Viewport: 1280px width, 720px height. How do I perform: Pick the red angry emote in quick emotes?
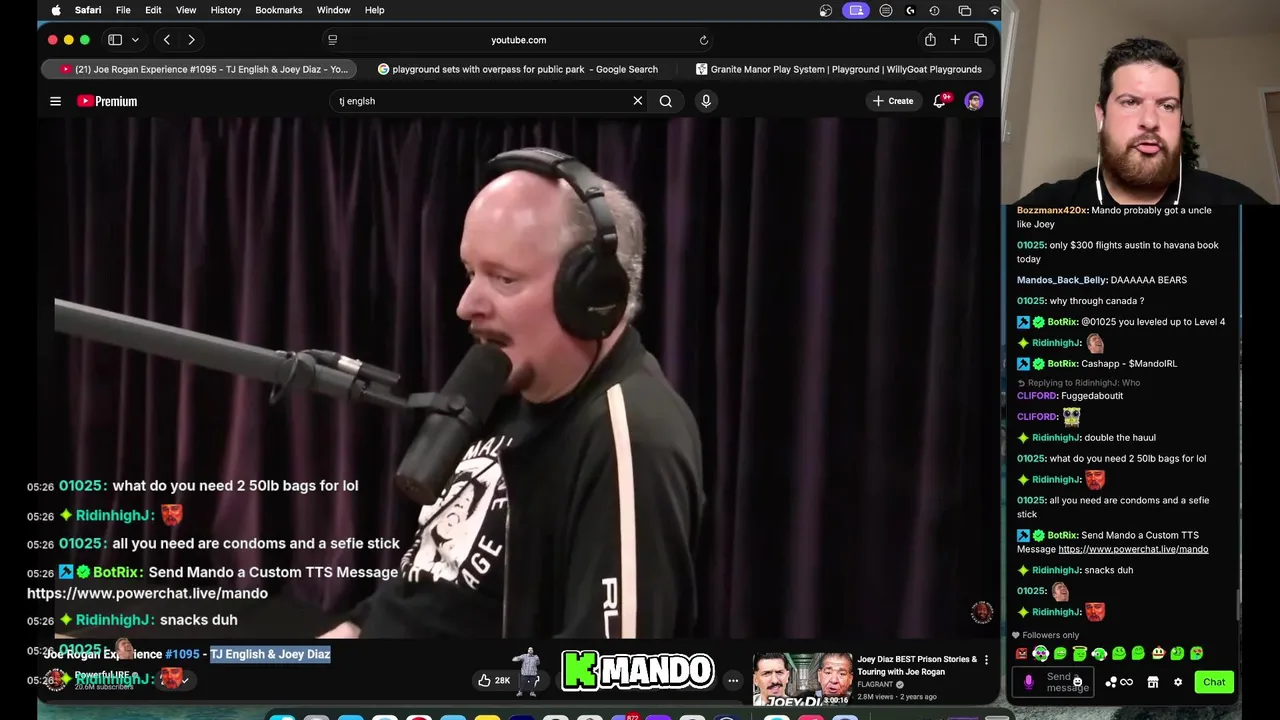click(1021, 654)
